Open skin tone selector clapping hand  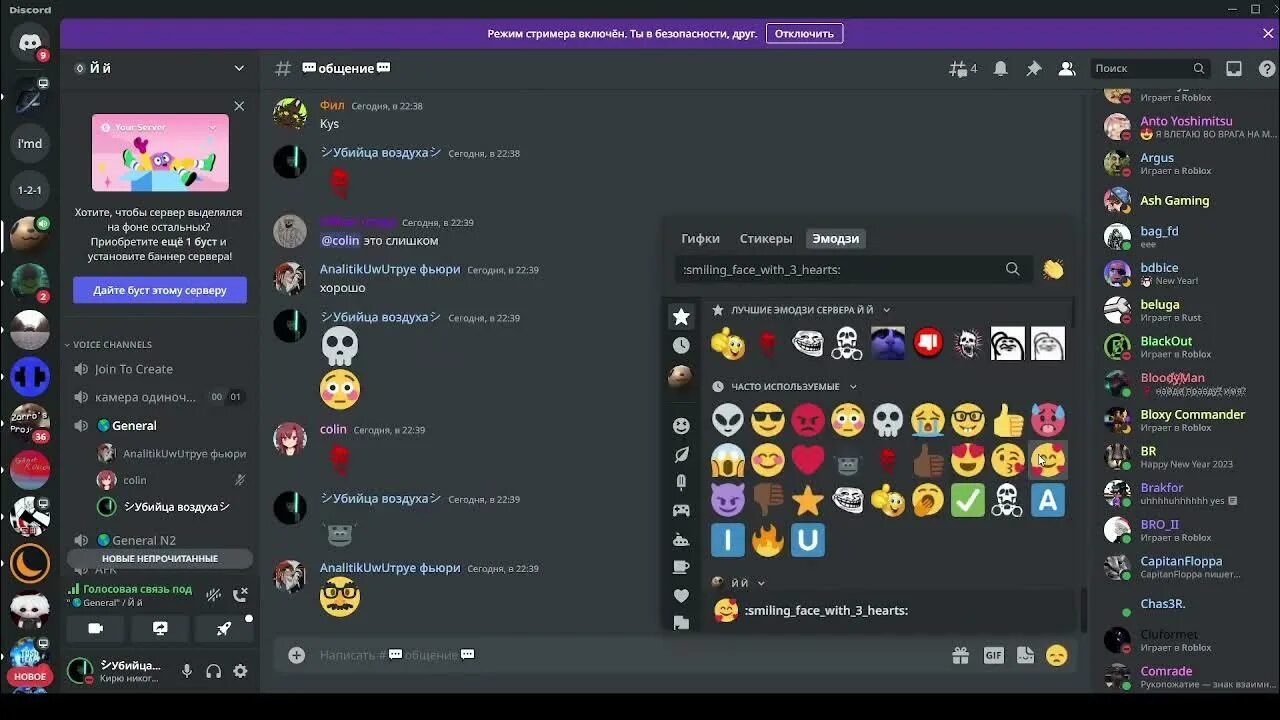(x=1053, y=269)
